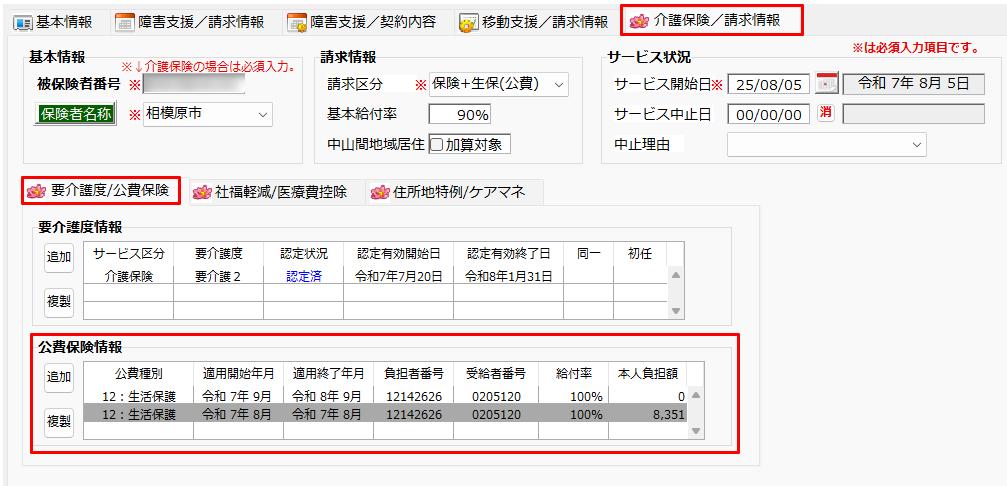This screenshot has height=486, width=1007.
Task: Click the 令和 8年 9月 end-date cell
Action: click(x=328, y=395)
